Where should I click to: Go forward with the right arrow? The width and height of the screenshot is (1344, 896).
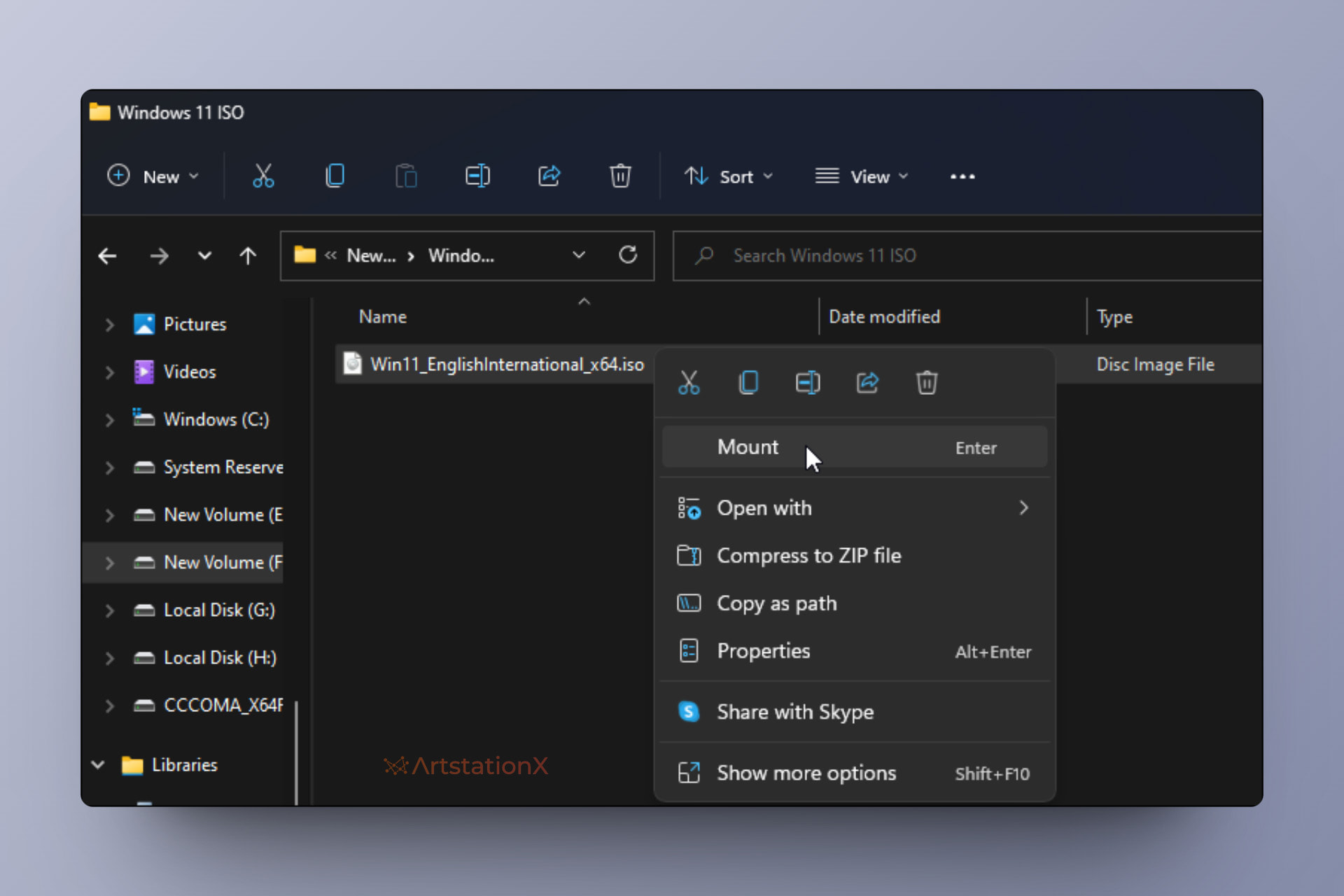point(159,256)
